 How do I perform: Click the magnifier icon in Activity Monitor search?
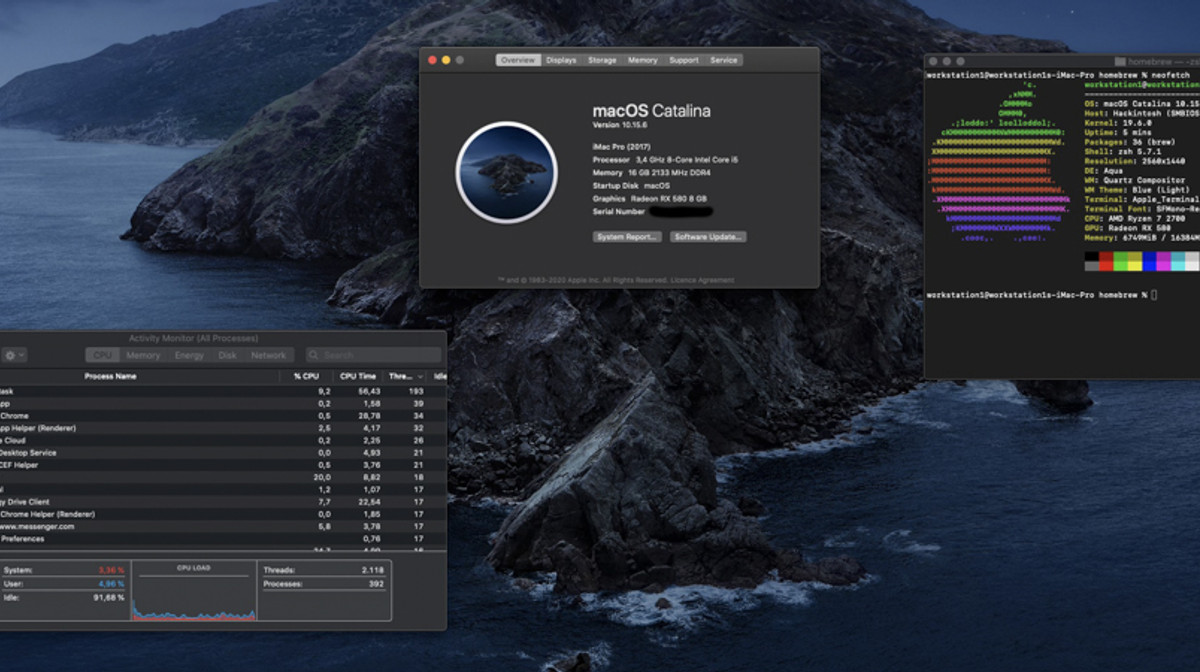[x=314, y=355]
